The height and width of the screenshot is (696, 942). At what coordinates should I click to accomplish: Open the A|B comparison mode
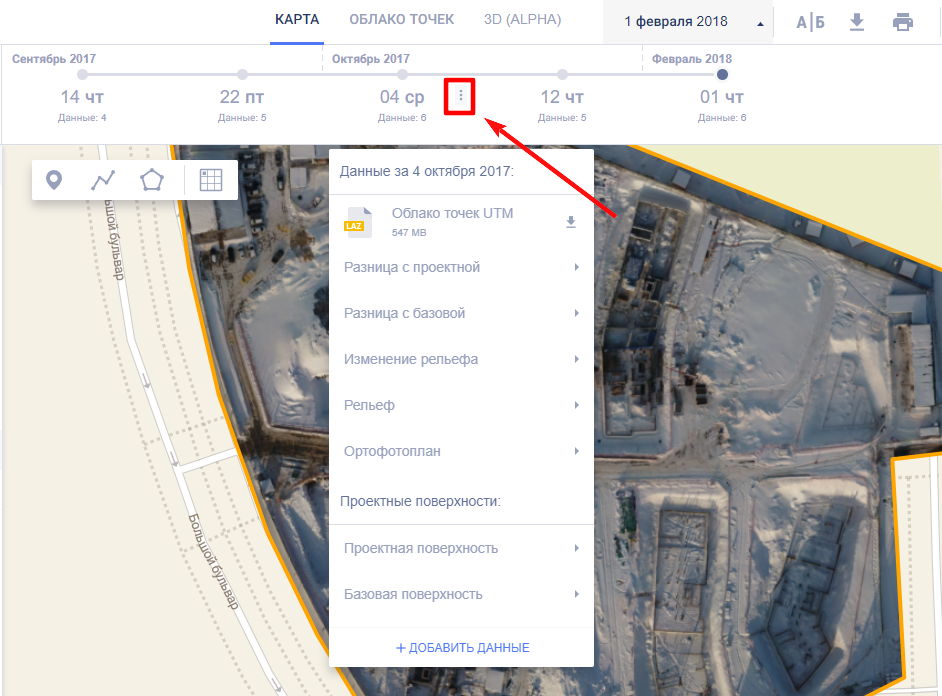(x=811, y=22)
